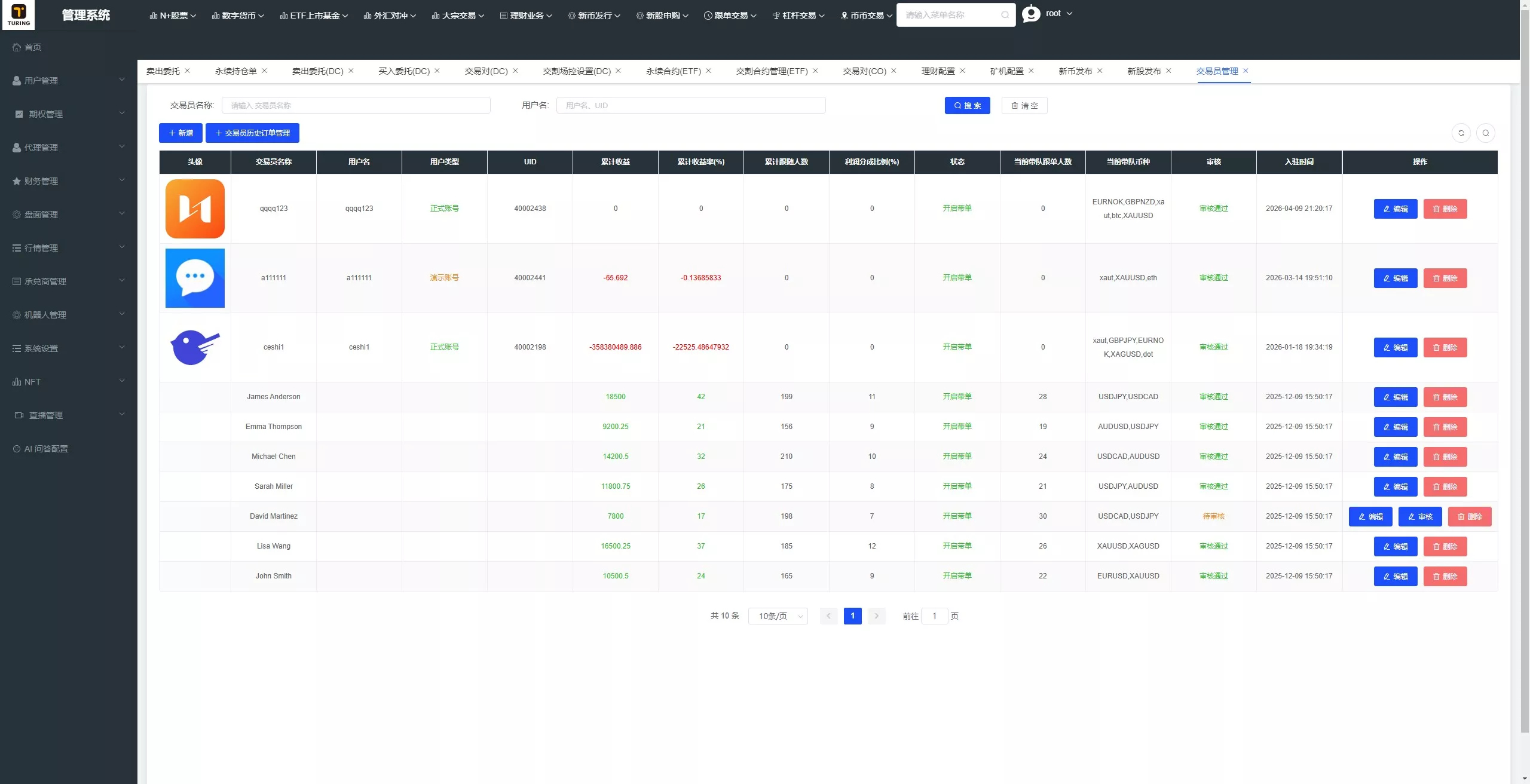Open the 跟单交易 top menu
The width and height of the screenshot is (1530, 784).
tap(730, 16)
